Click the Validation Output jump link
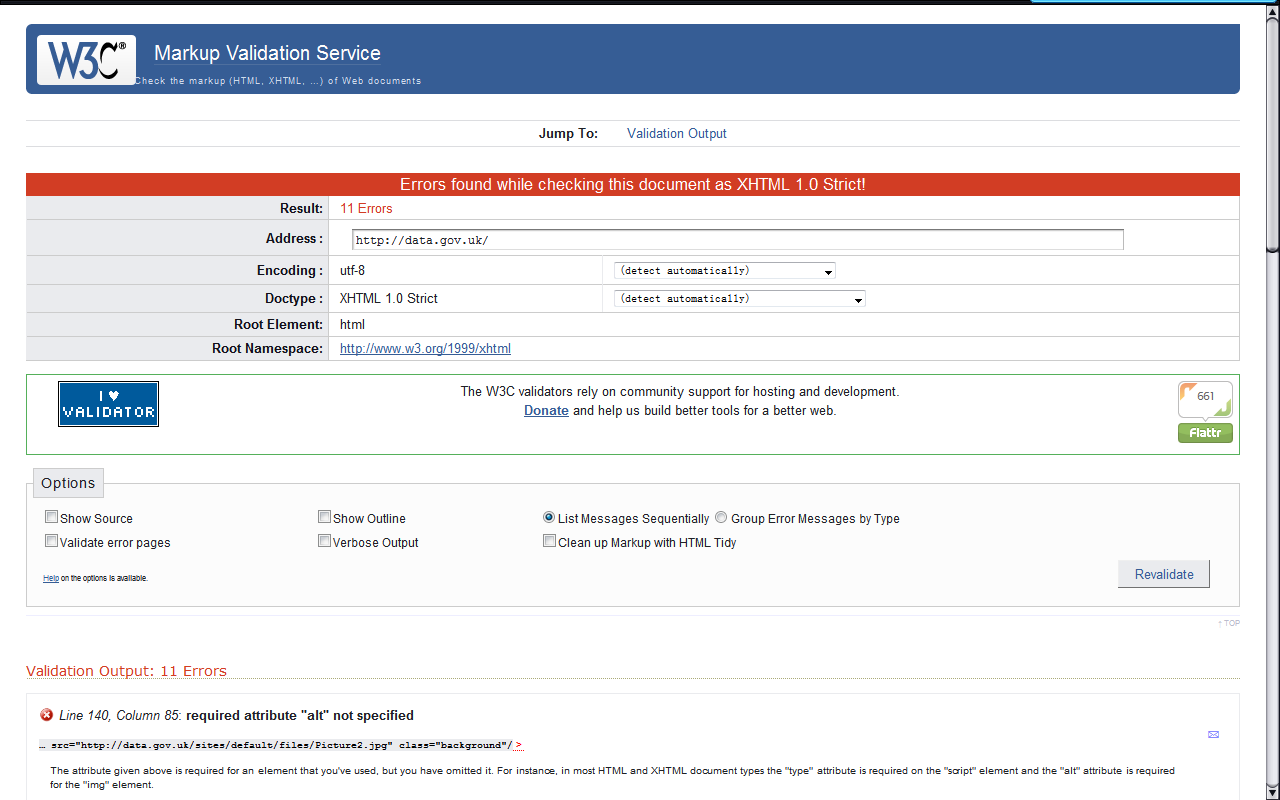Screen dimensions: 1280x800 (677, 133)
